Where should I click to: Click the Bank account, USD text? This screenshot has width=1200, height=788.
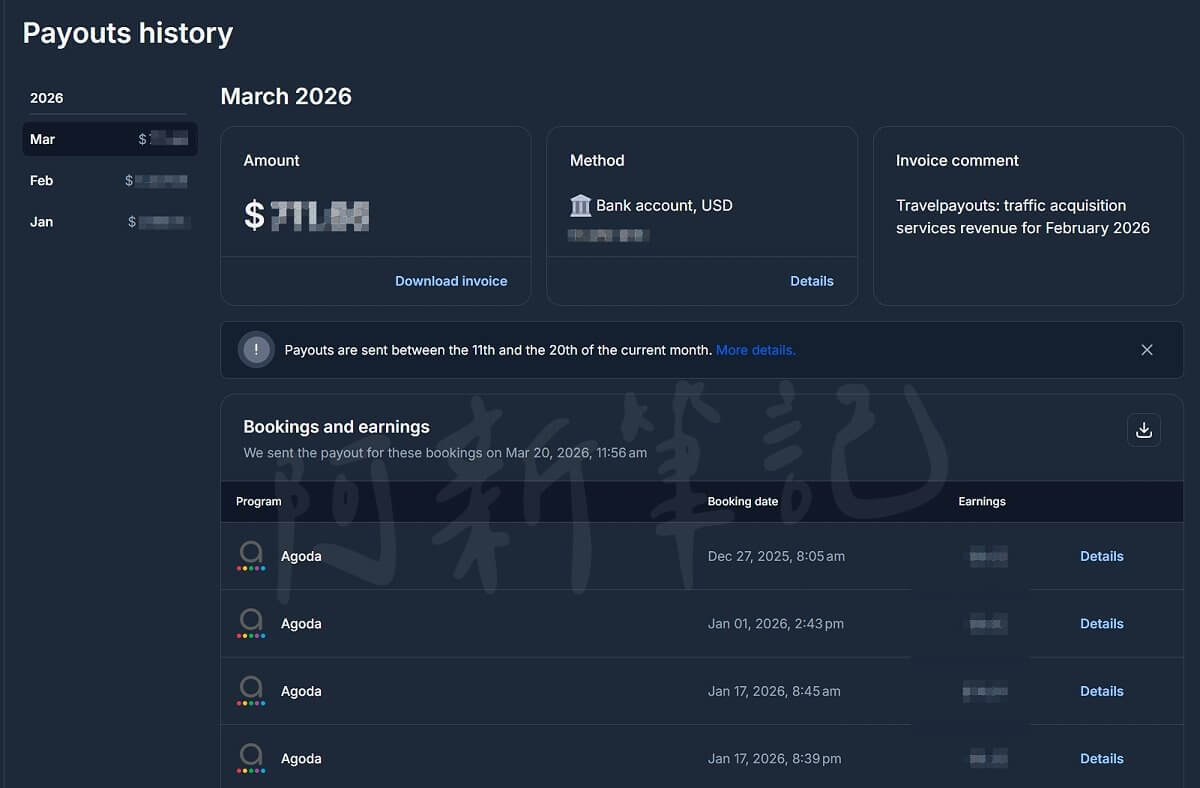664,206
